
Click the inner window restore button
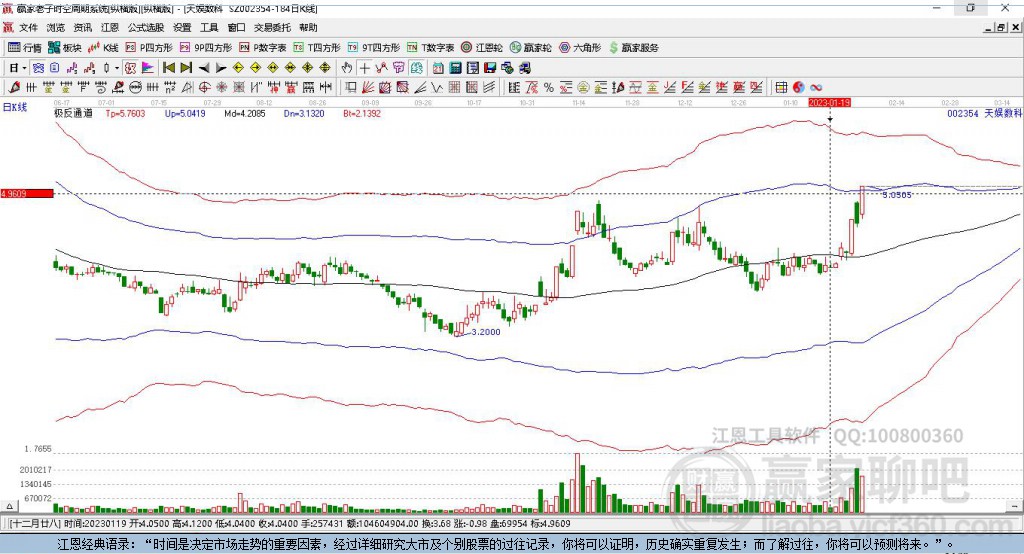(1002, 27)
